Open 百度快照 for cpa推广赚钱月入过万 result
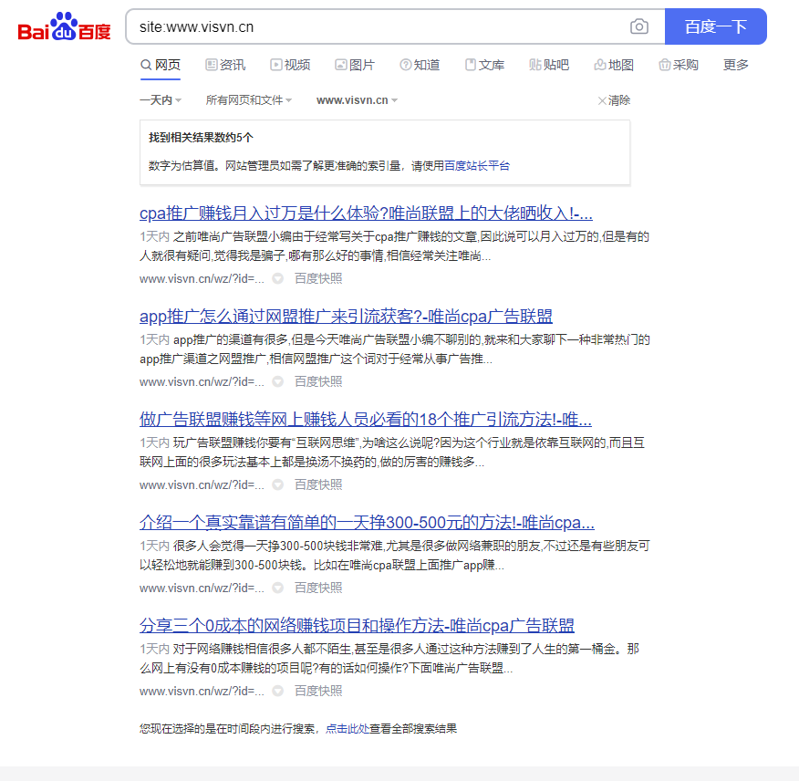The width and height of the screenshot is (799, 781). click(318, 279)
